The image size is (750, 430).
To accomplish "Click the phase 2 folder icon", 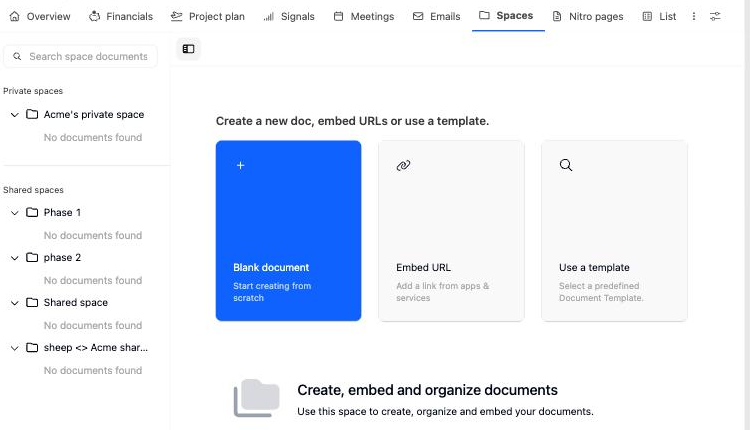I will coord(32,257).
